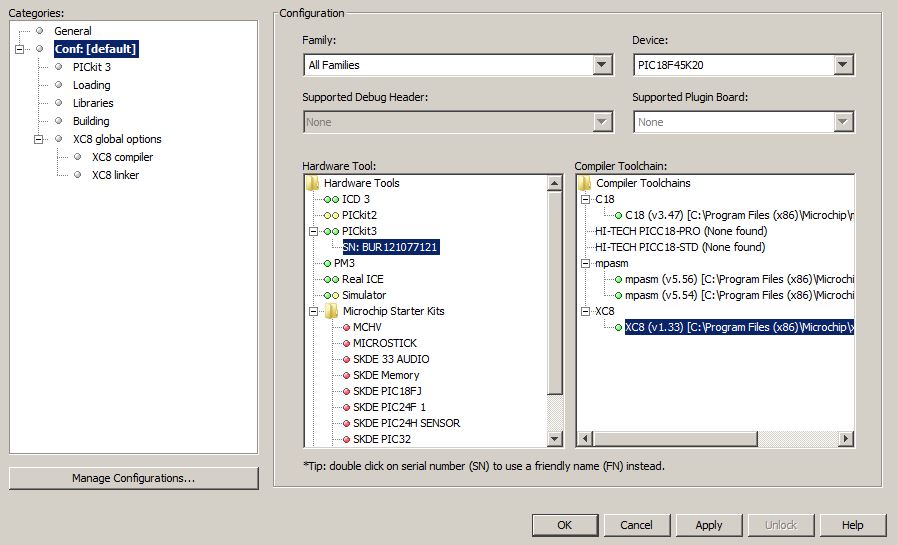Click toolchain list scroll-left arrow
Image resolution: width=897 pixels, height=545 pixels.
click(x=585, y=439)
